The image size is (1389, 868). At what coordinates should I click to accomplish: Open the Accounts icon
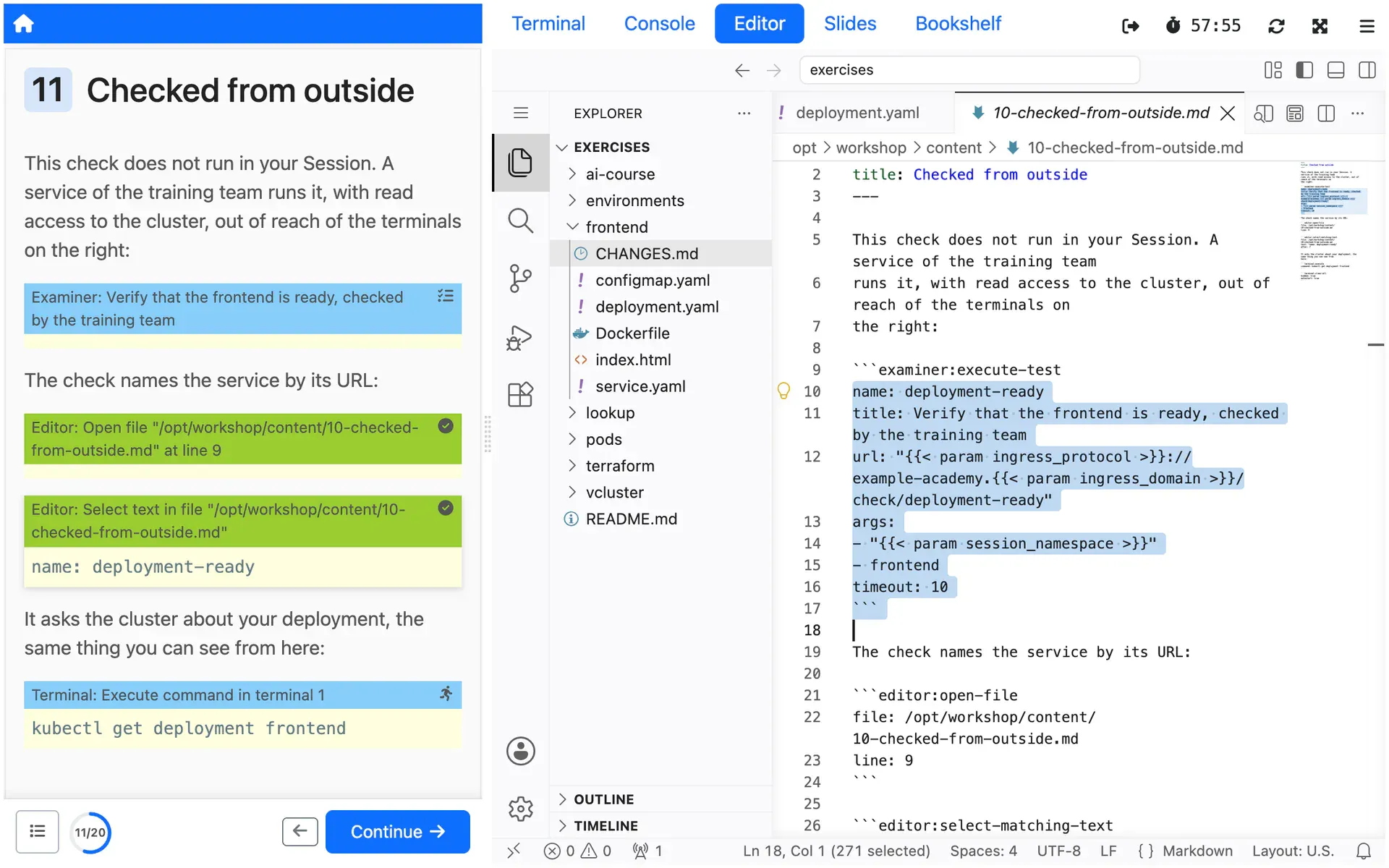click(x=520, y=751)
